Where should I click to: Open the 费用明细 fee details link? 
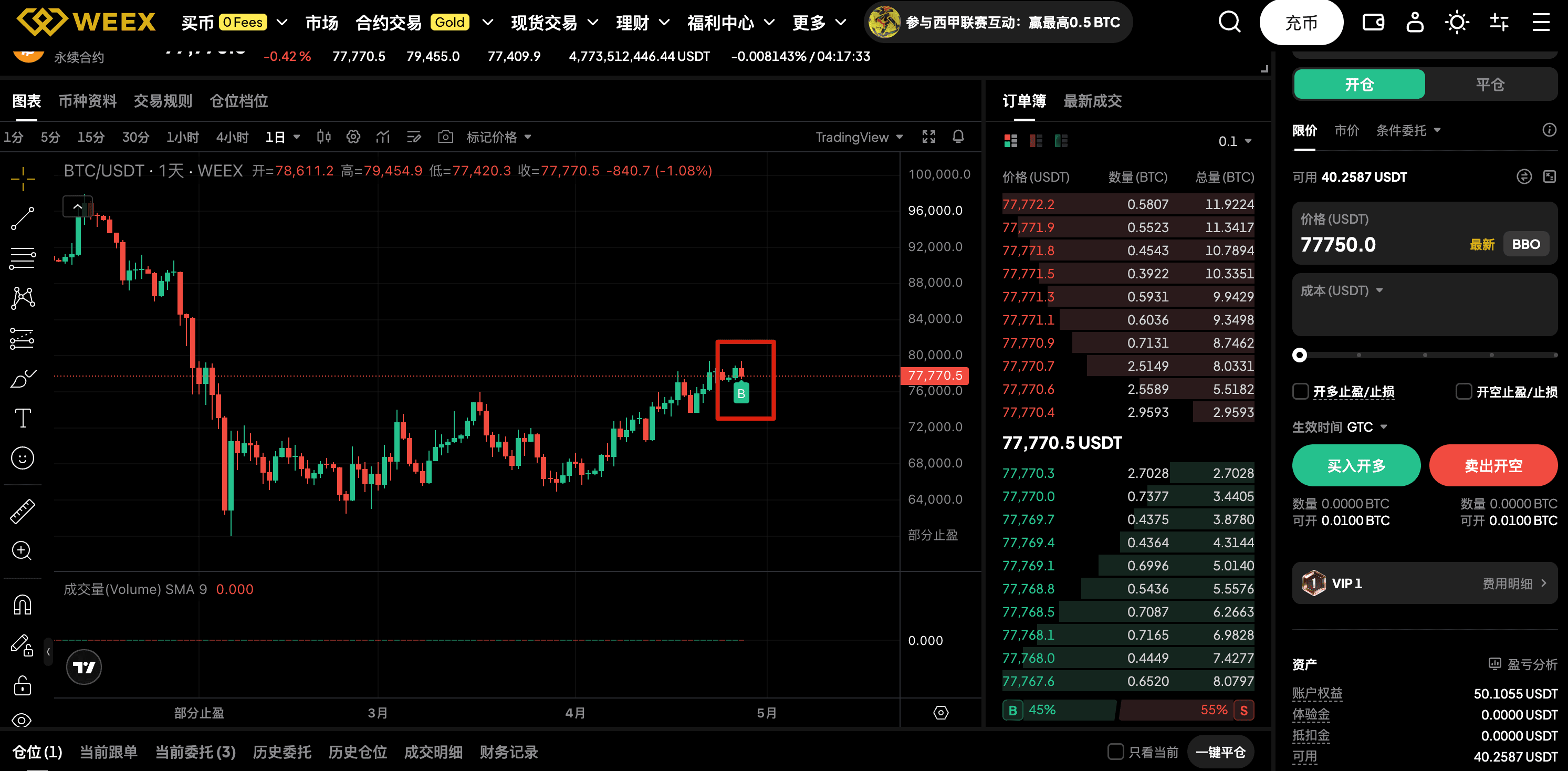[x=1514, y=583]
